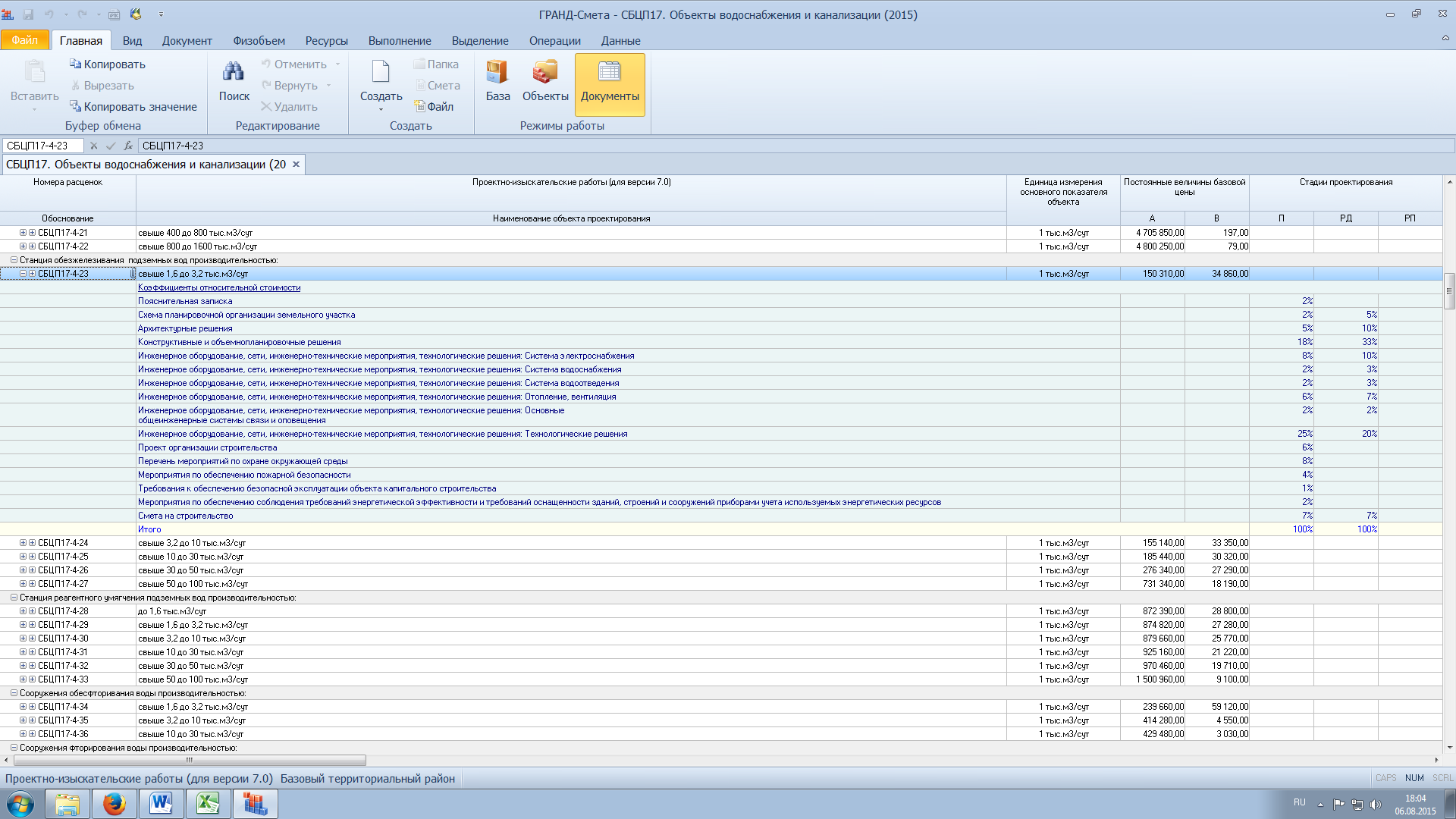Viewport: 1456px width, 819px height.
Task: Open the Физобъем ribbon tab
Action: 259,41
